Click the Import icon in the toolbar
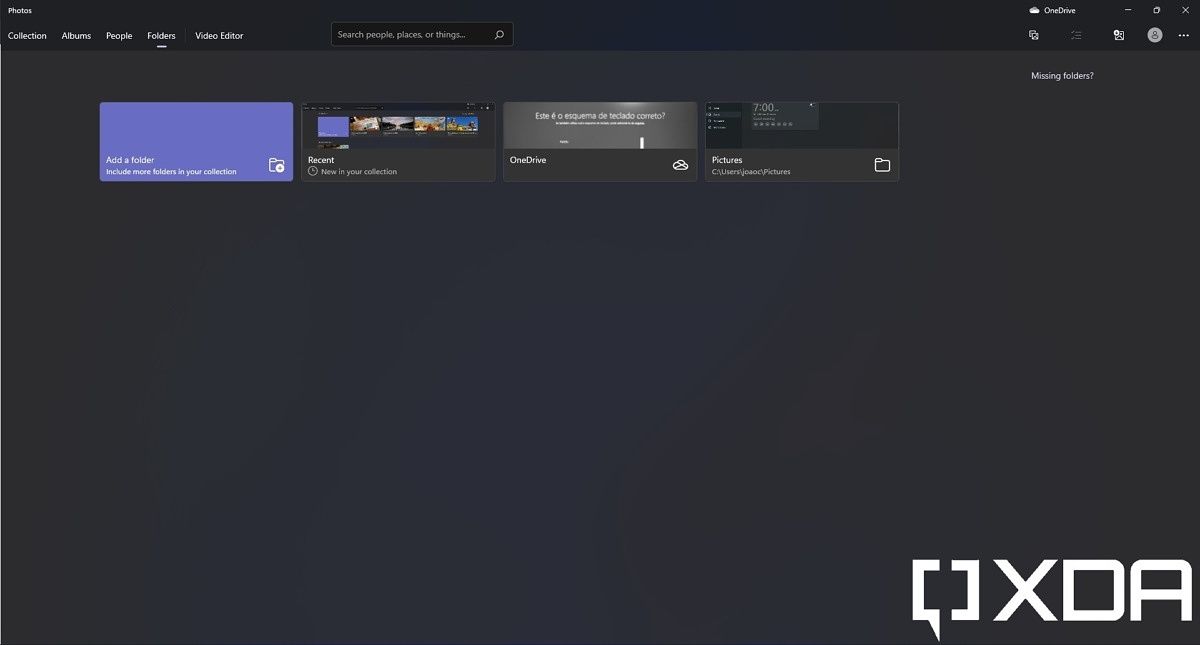Viewport: 1200px width, 645px height. click(x=1033, y=35)
